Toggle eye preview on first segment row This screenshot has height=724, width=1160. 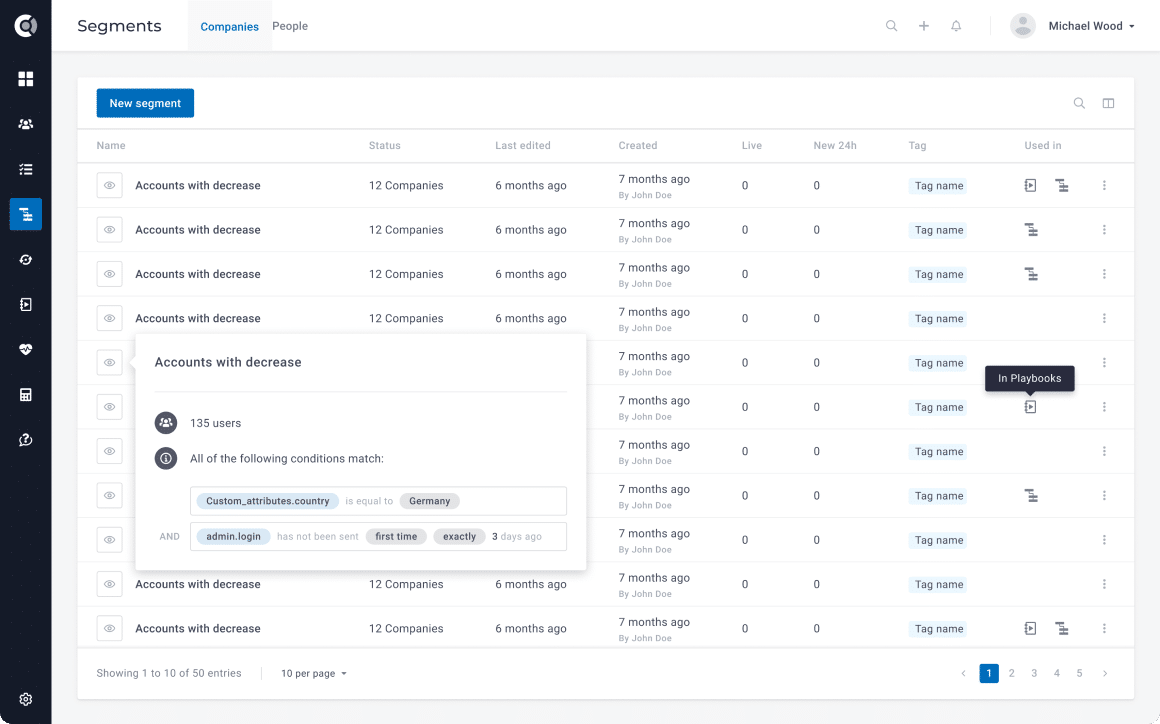[110, 186]
